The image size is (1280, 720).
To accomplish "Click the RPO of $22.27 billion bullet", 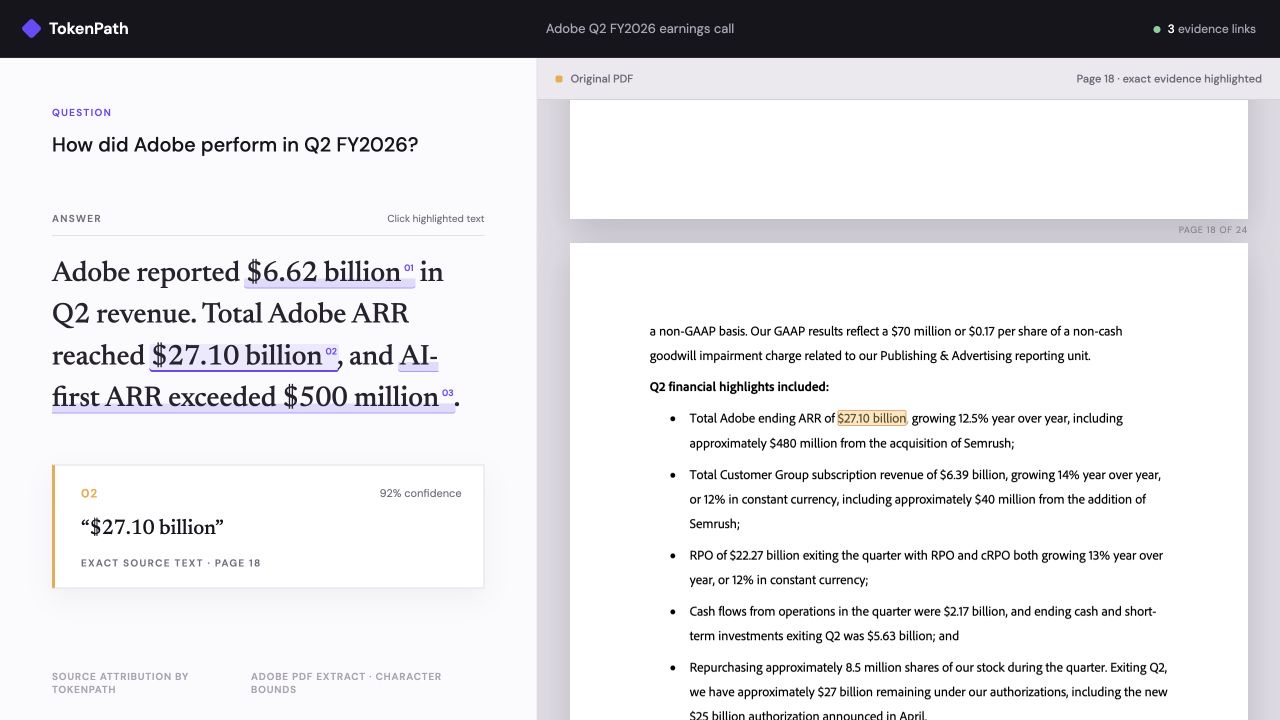I will pyautogui.click(x=926, y=567).
